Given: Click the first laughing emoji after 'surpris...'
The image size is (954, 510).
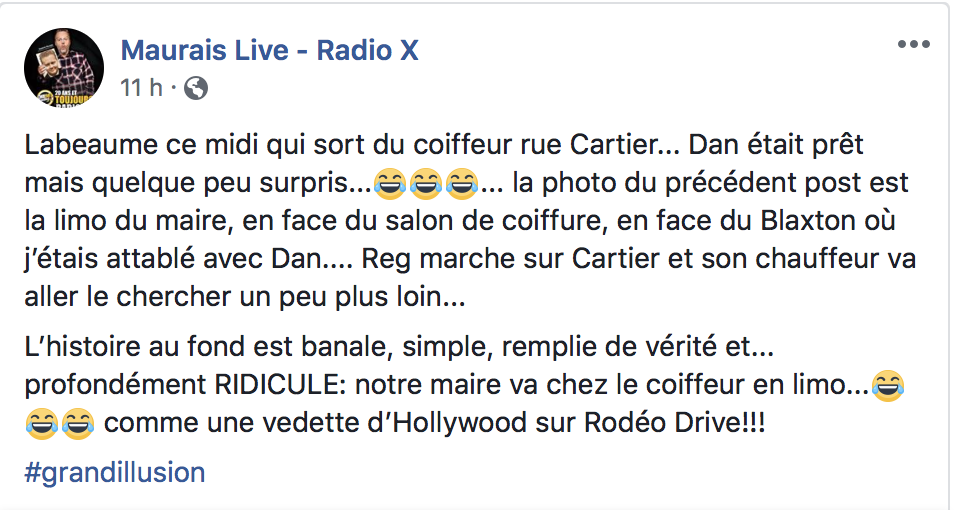Looking at the screenshot, I should point(390,184).
